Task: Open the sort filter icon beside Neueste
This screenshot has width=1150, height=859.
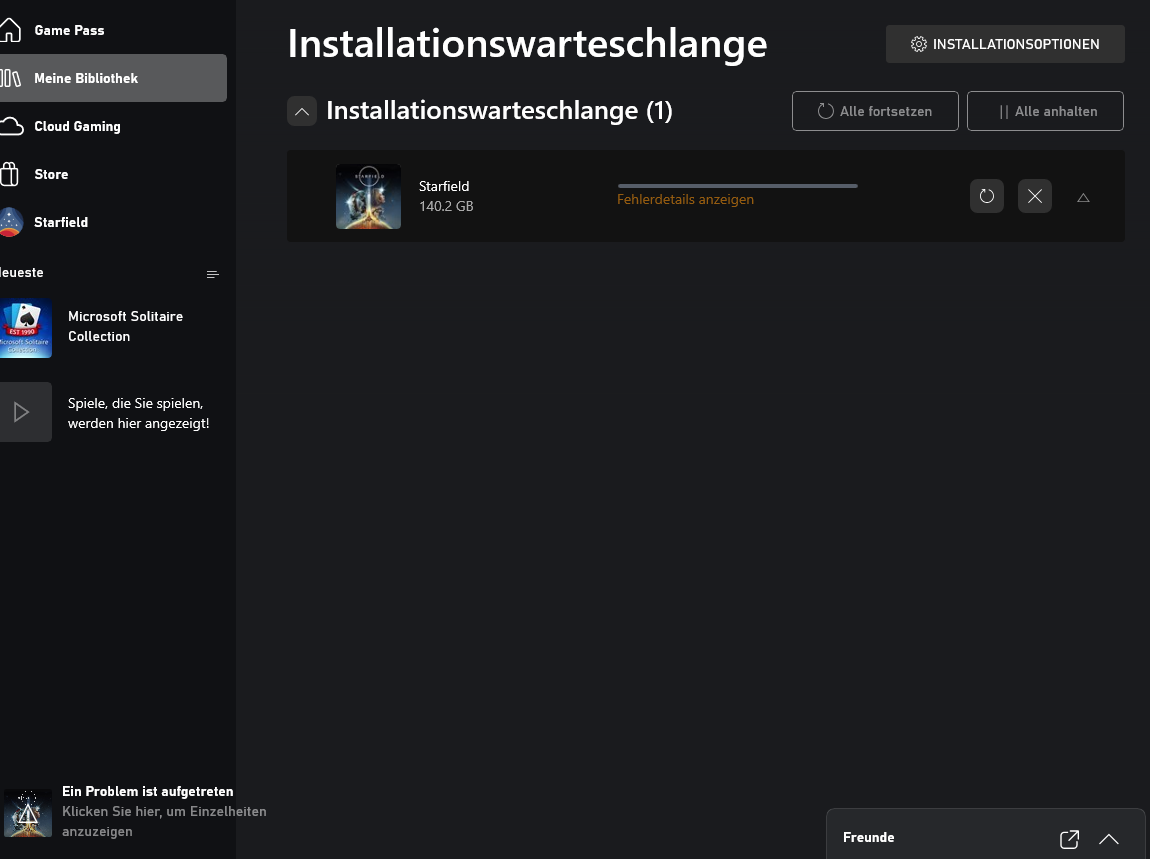Action: tap(213, 274)
